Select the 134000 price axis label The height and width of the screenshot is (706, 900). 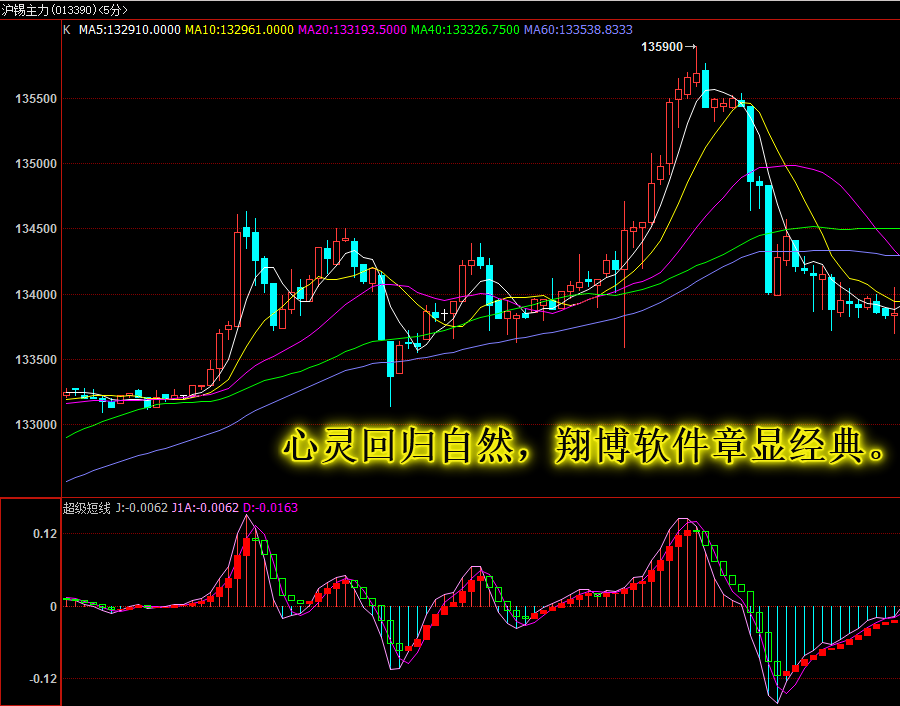[36, 295]
